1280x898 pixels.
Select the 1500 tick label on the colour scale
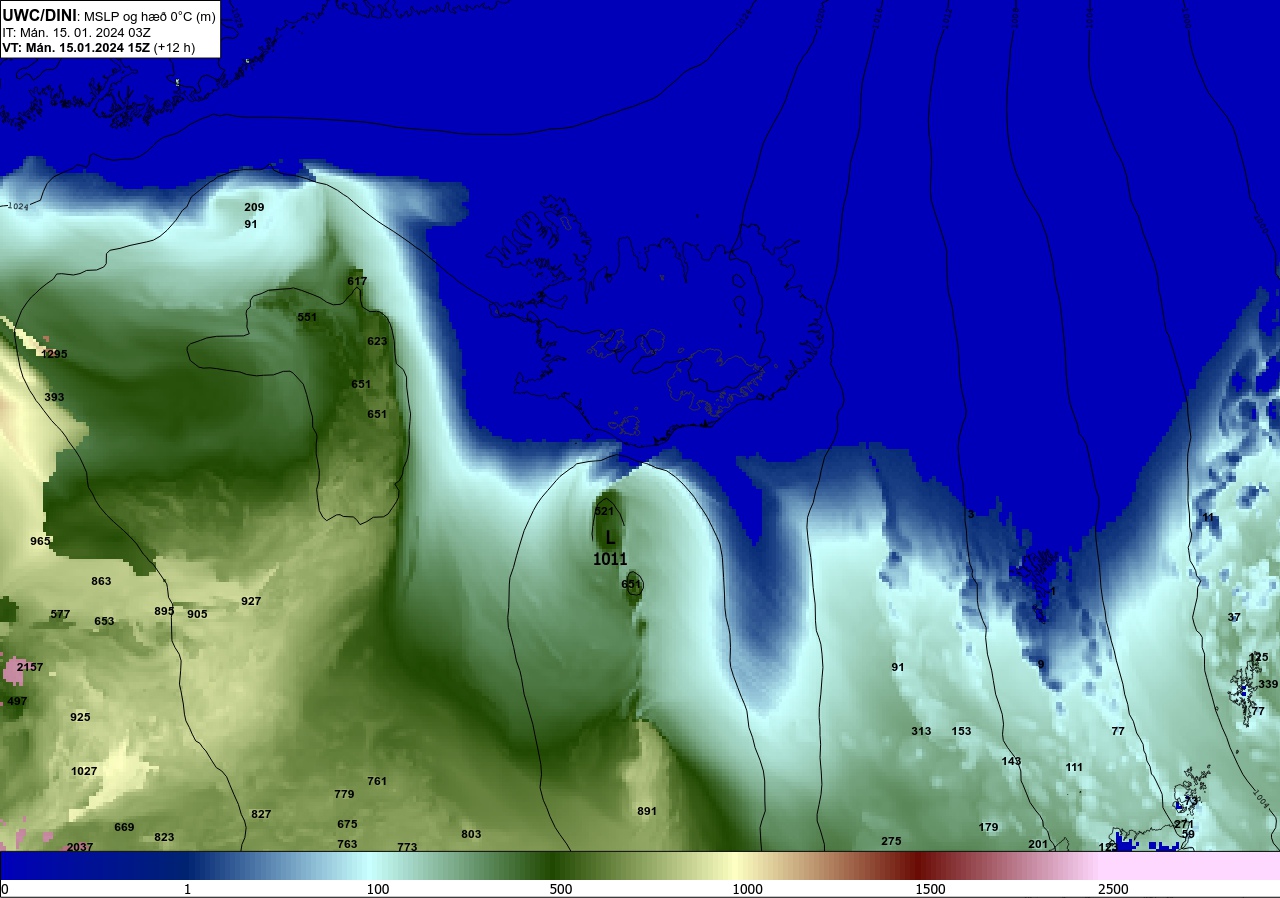[x=931, y=889]
